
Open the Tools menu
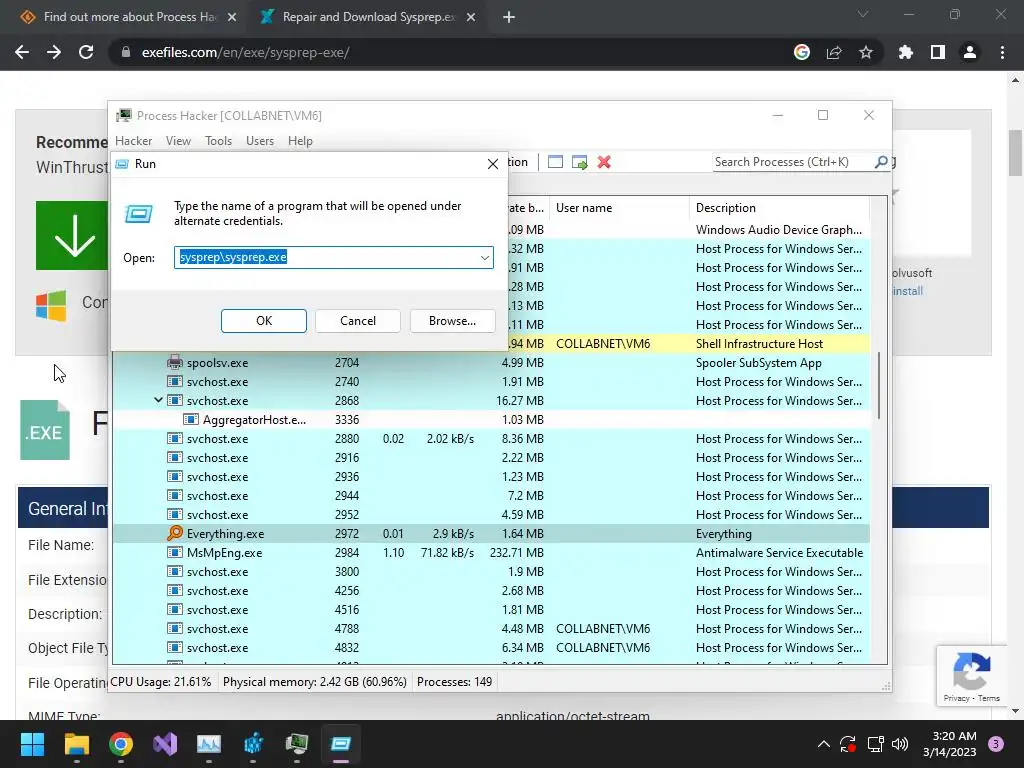(x=218, y=141)
